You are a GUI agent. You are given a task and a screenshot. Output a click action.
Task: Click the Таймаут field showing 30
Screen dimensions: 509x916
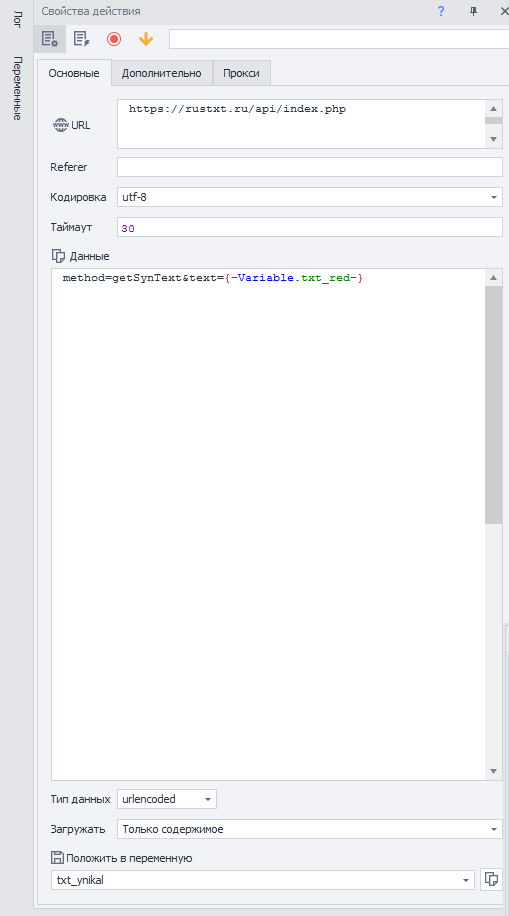310,228
